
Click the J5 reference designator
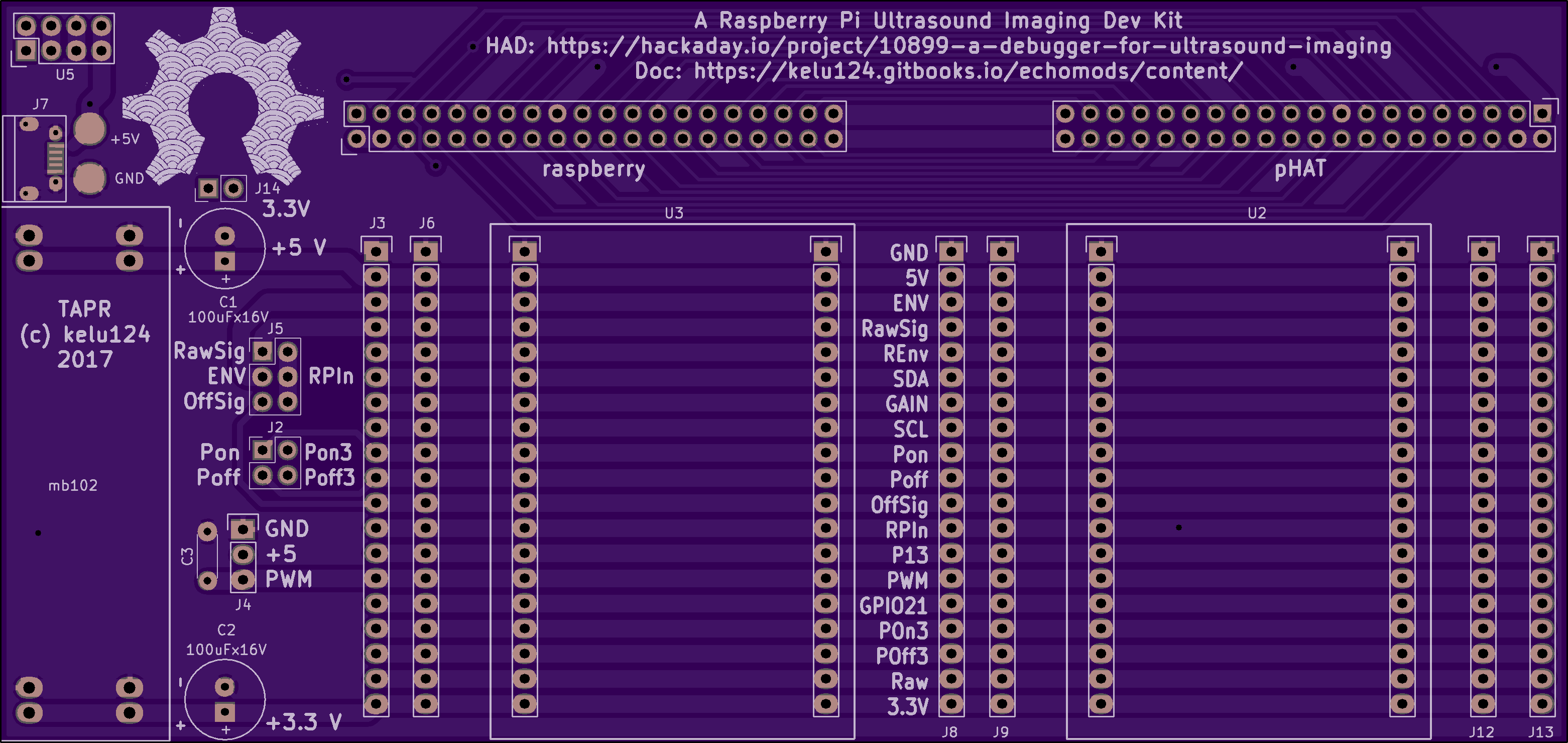275,329
